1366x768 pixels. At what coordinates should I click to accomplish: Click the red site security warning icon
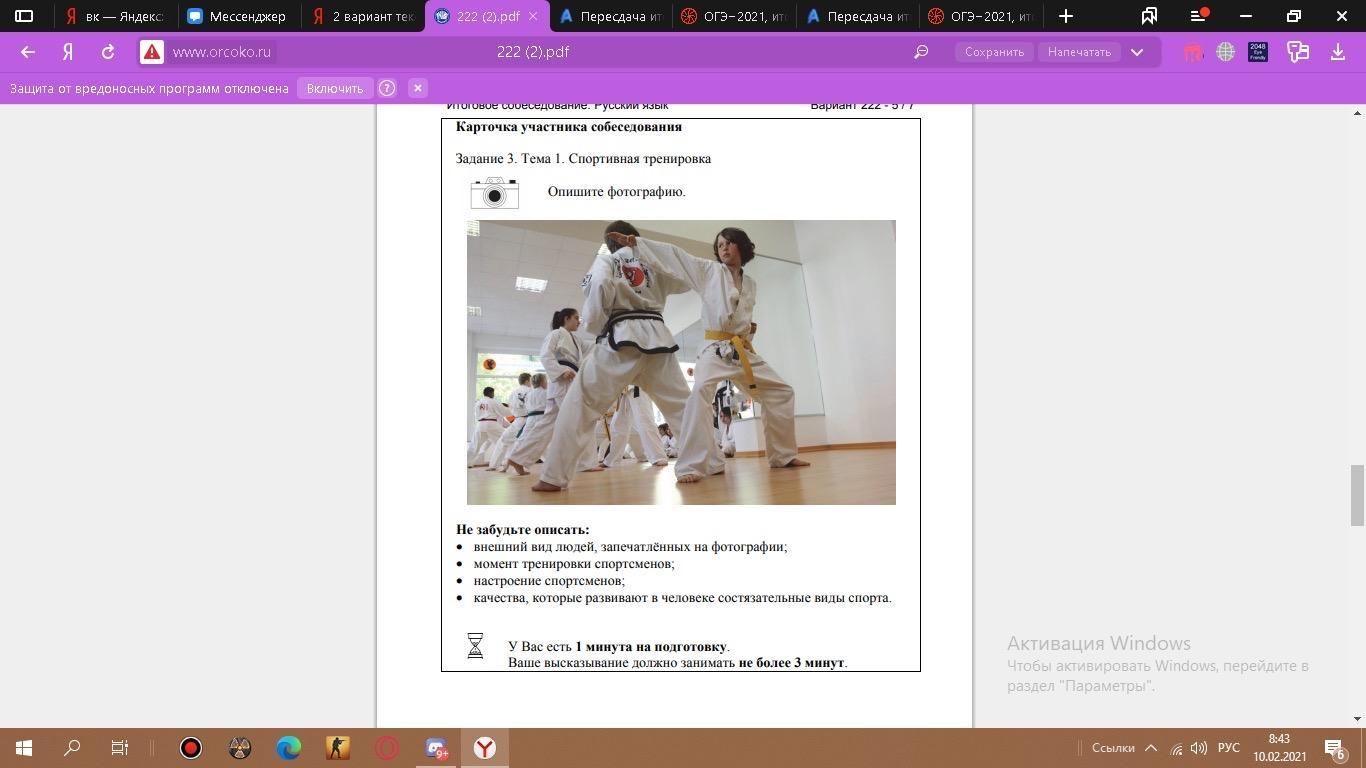click(x=151, y=52)
